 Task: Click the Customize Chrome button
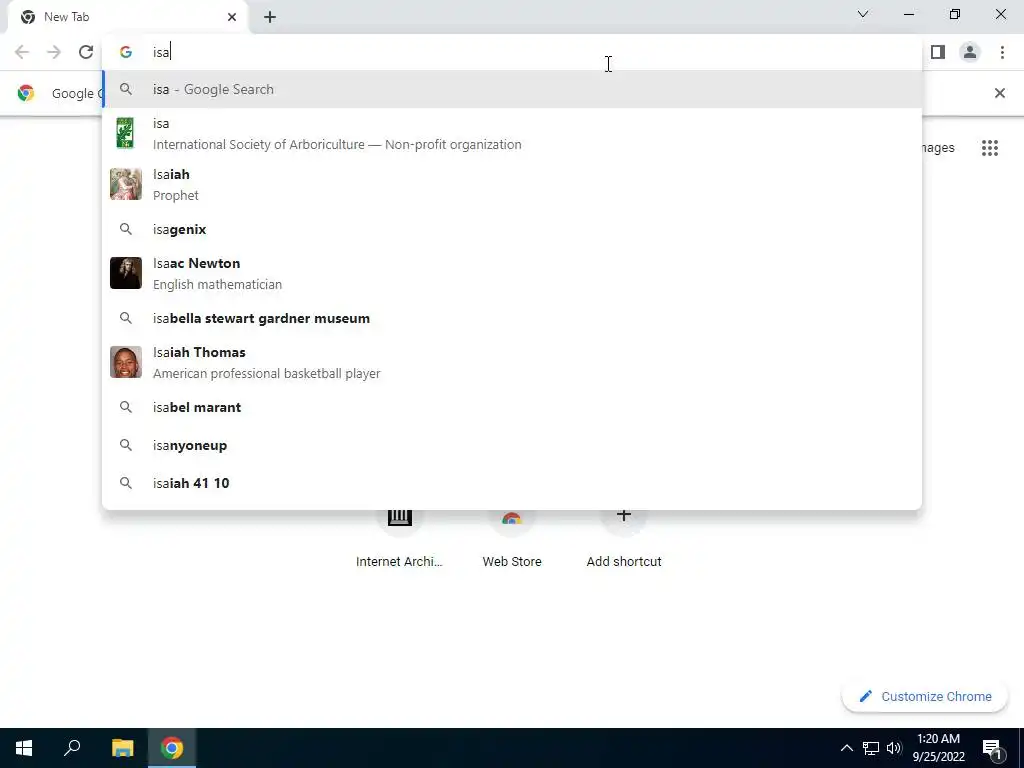point(925,696)
